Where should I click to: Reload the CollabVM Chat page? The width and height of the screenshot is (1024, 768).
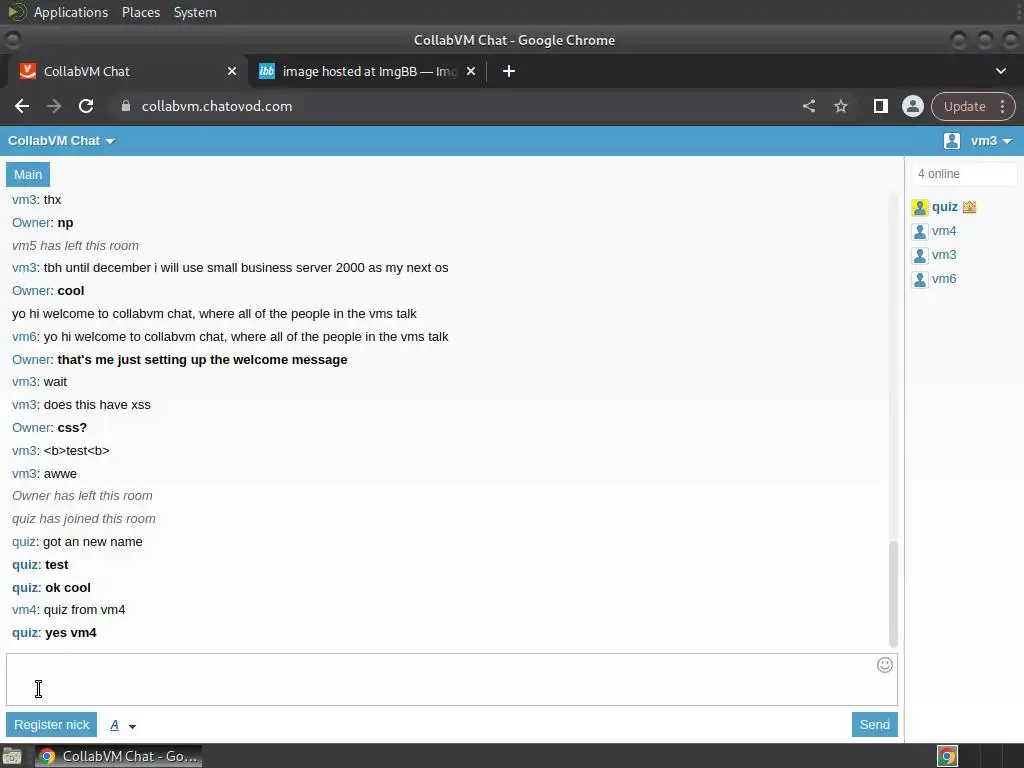(x=86, y=106)
